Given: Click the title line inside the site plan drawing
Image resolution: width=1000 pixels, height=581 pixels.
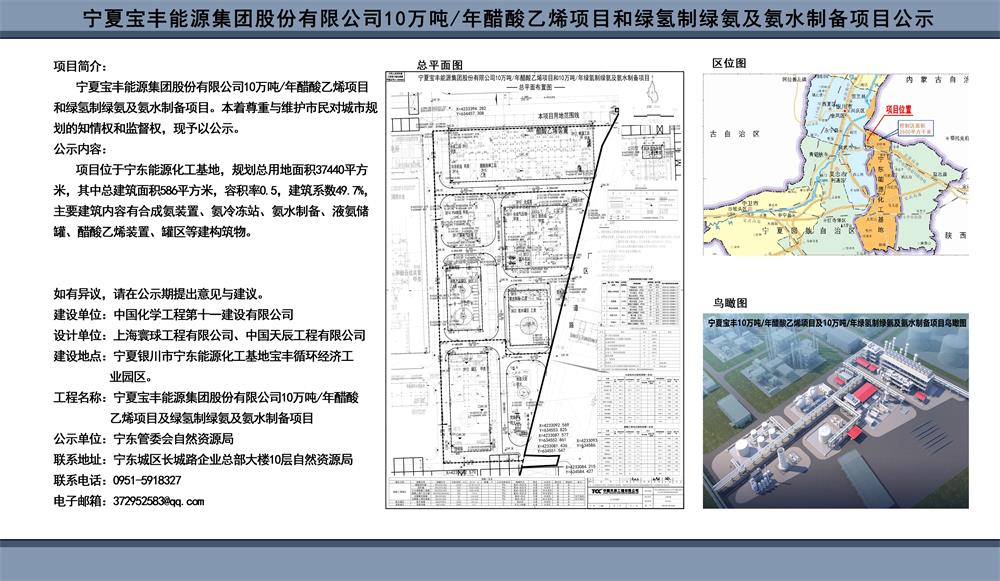Looking at the screenshot, I should click(x=534, y=78).
